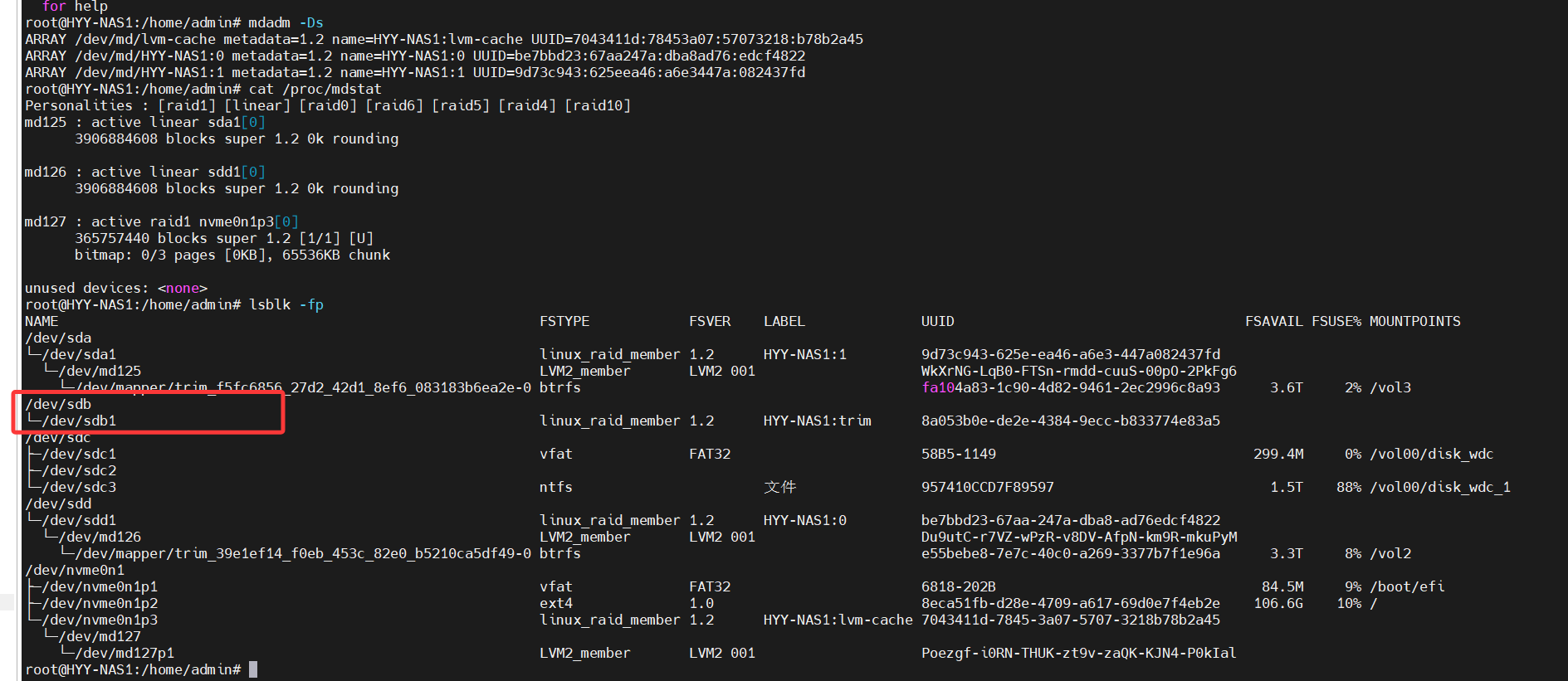Click the /dev/sdc3 partition entry

(x=79, y=487)
